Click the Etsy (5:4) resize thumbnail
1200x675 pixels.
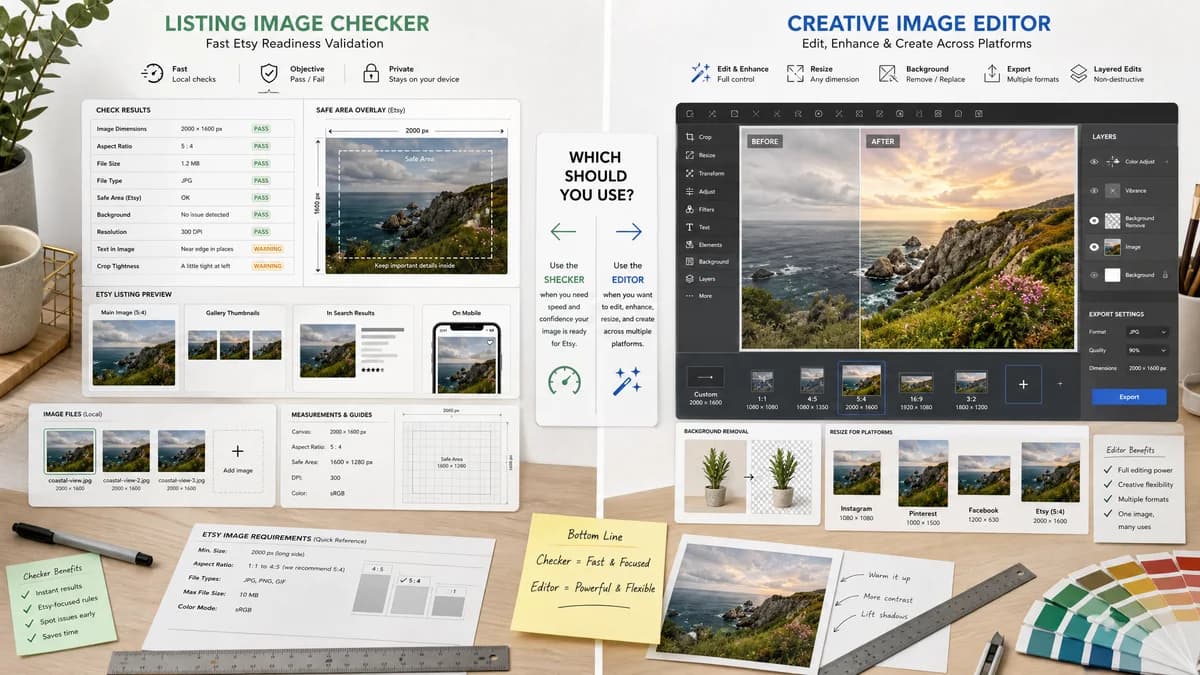coord(1050,472)
